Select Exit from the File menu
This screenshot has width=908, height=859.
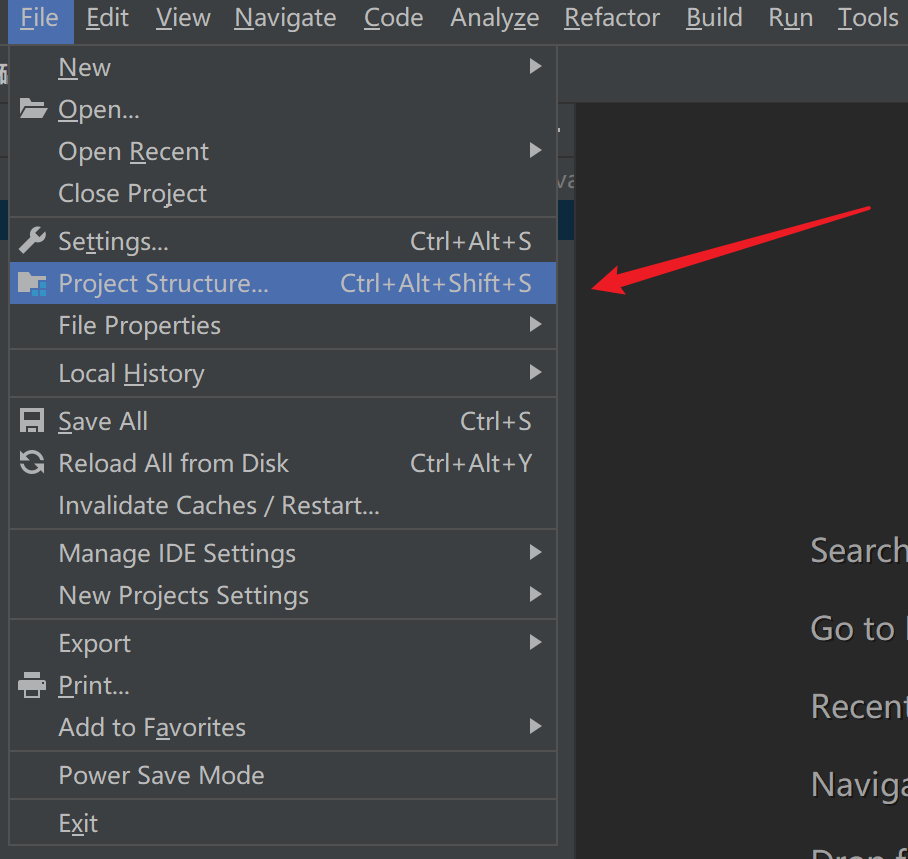[78, 823]
